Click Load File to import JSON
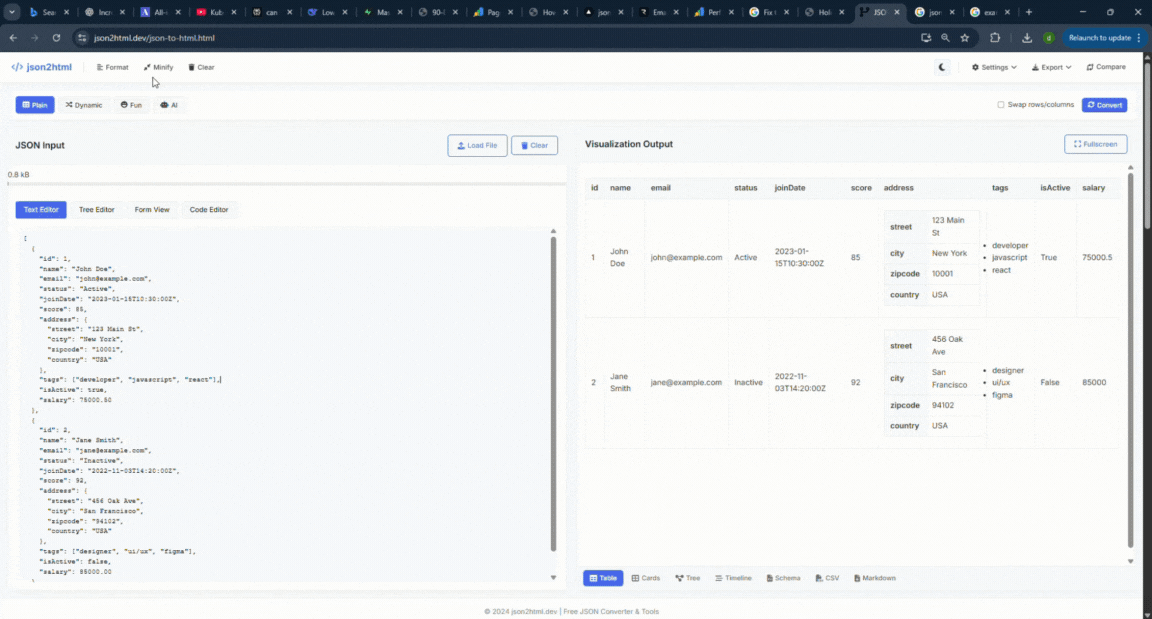Screen dimensions: 1152x619 coord(477,144)
